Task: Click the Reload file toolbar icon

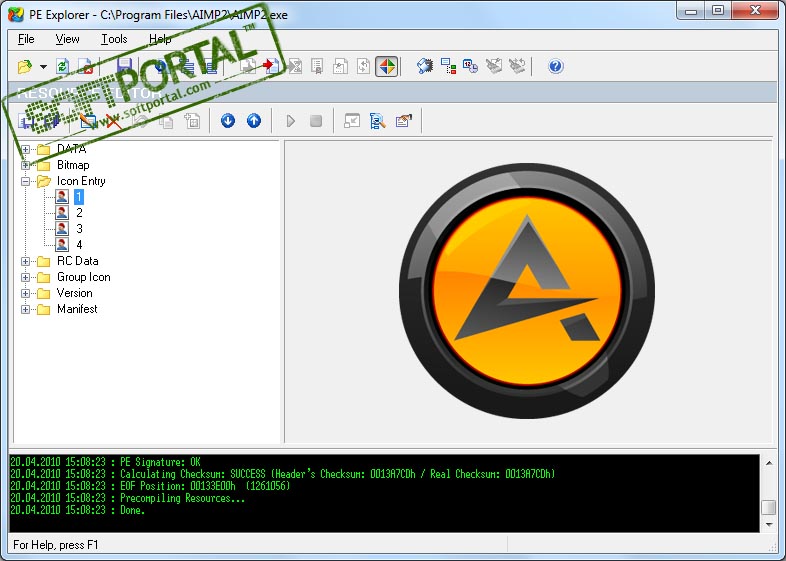Action: (63, 66)
